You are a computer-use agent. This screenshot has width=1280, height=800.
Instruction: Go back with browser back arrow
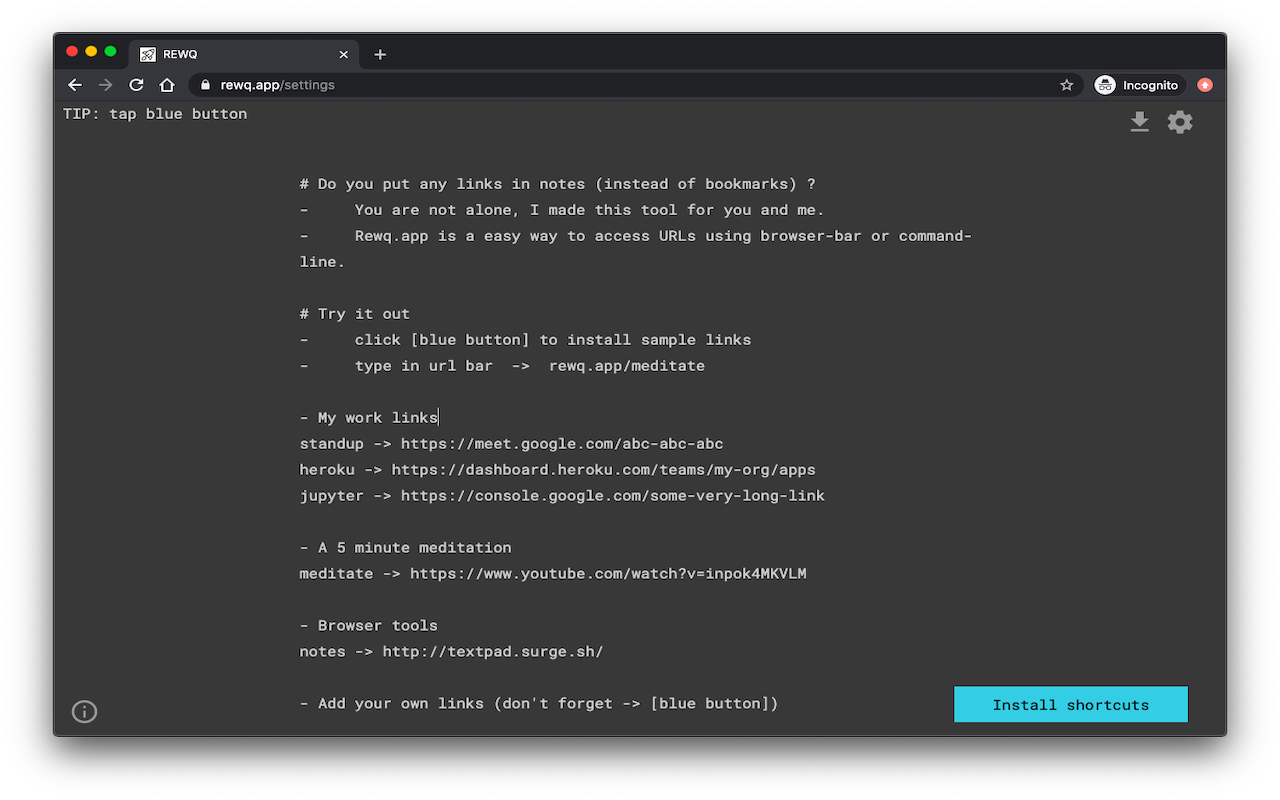pos(75,85)
